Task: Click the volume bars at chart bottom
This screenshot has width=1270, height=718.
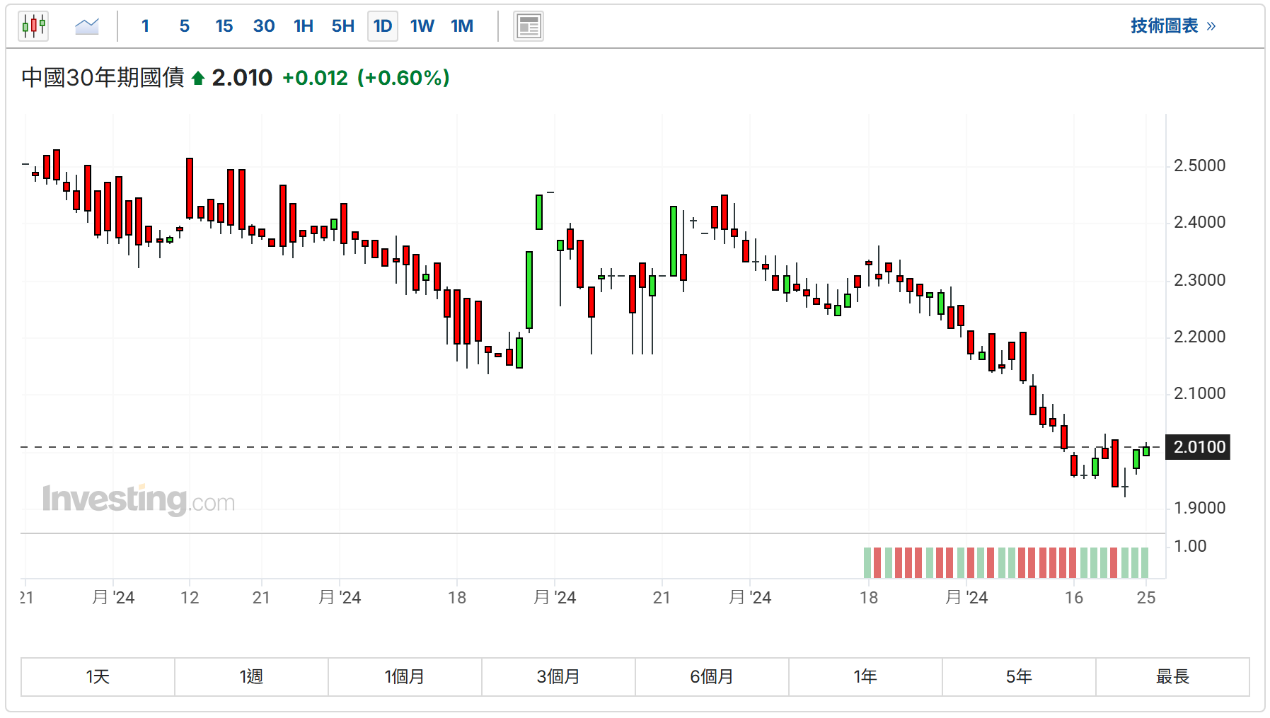Action: tap(1006, 562)
